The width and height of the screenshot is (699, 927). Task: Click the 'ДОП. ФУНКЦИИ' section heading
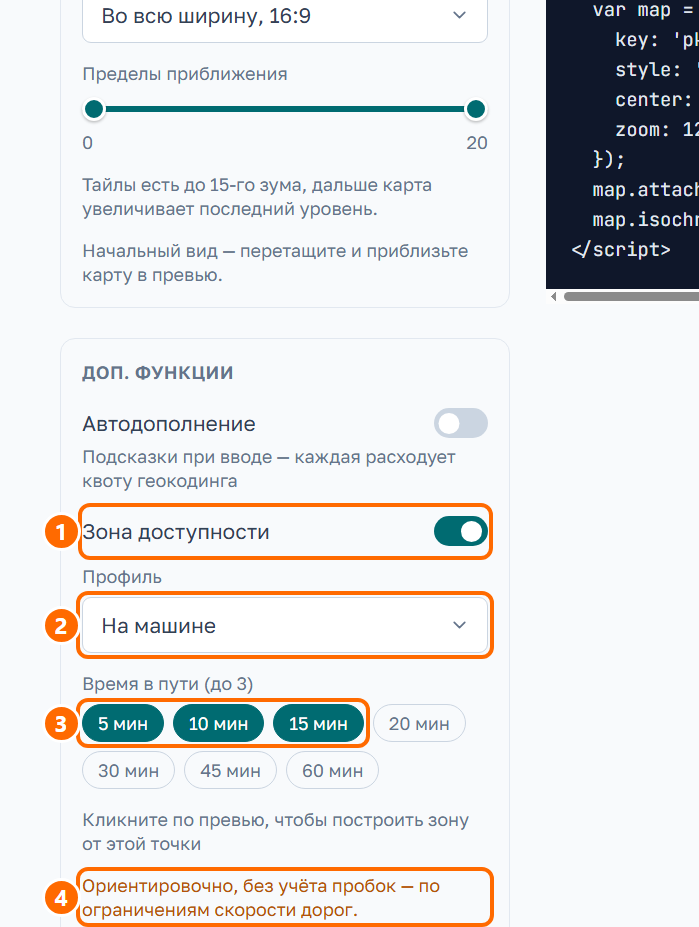click(157, 373)
